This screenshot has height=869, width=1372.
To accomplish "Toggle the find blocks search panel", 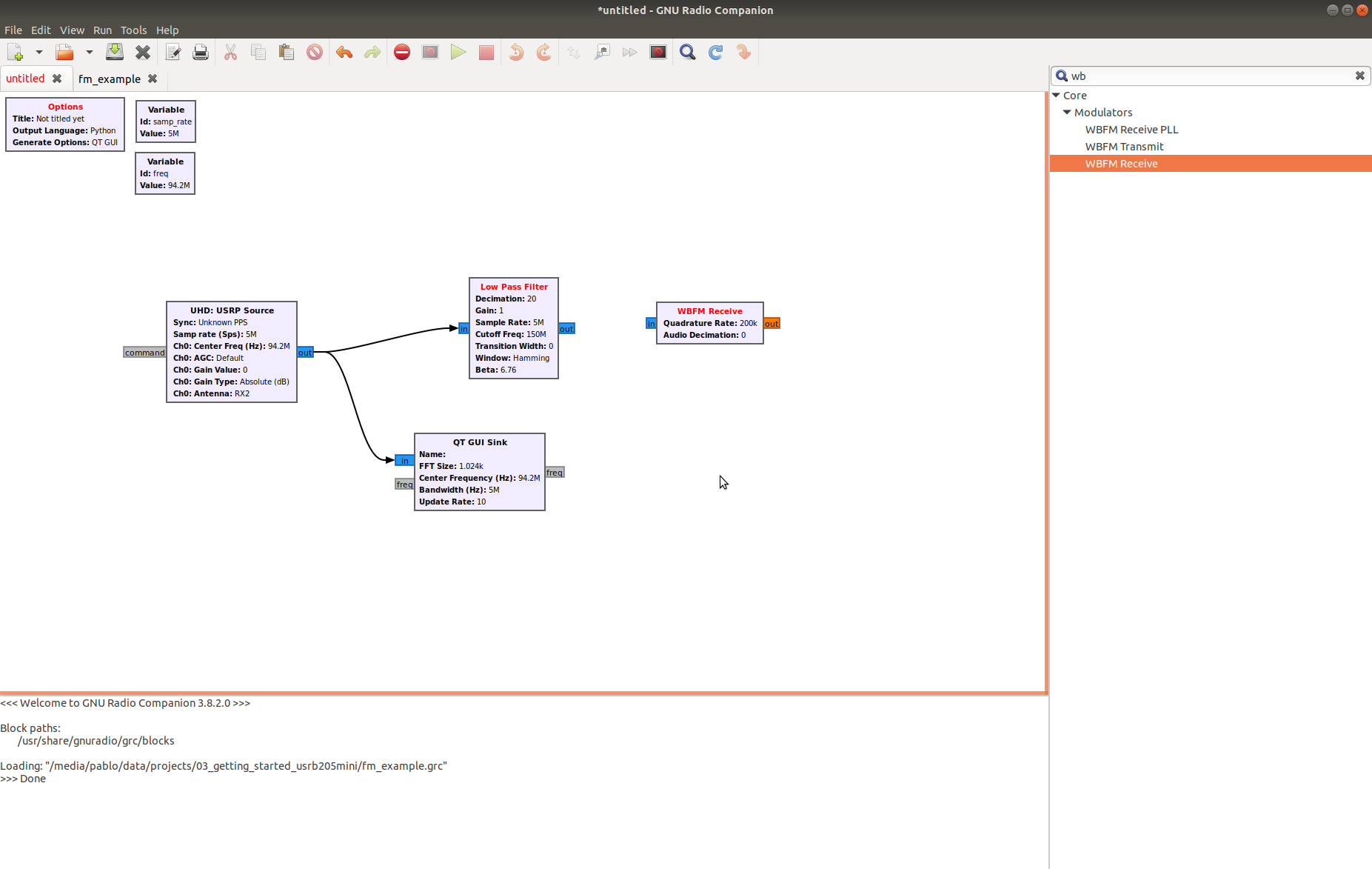I will [x=688, y=53].
